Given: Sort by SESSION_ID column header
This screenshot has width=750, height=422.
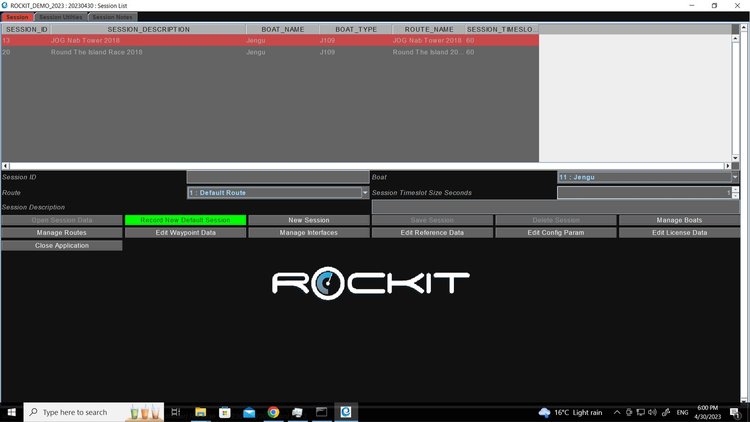Looking at the screenshot, I should (26, 29).
